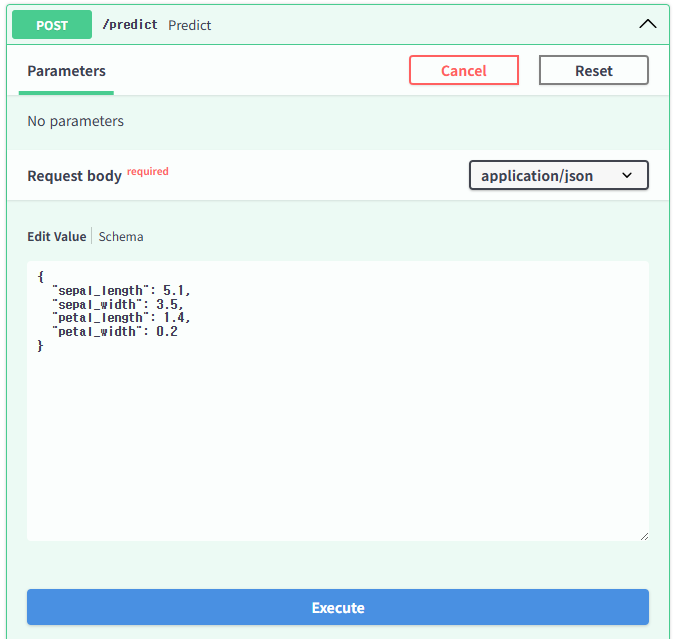Switch to the Schema view
Viewport: 674px width, 639px height.
[x=121, y=237]
